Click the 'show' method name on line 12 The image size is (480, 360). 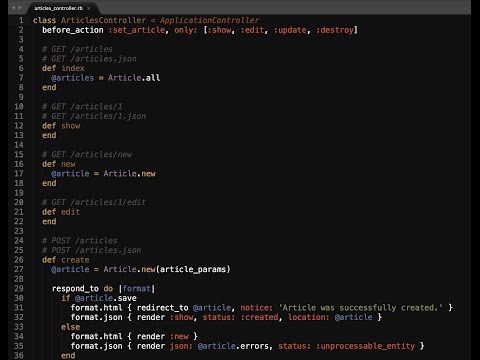(x=70, y=126)
